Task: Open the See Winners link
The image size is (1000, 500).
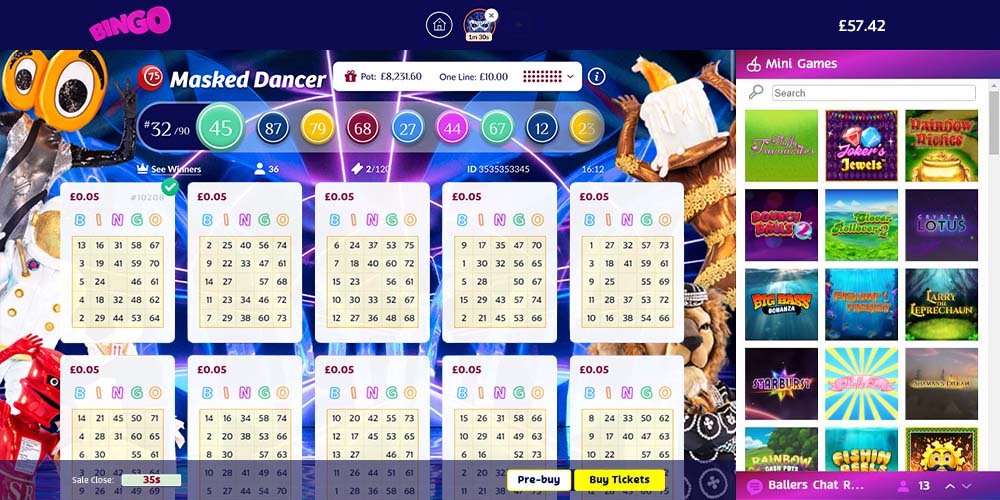Action: click(x=169, y=169)
